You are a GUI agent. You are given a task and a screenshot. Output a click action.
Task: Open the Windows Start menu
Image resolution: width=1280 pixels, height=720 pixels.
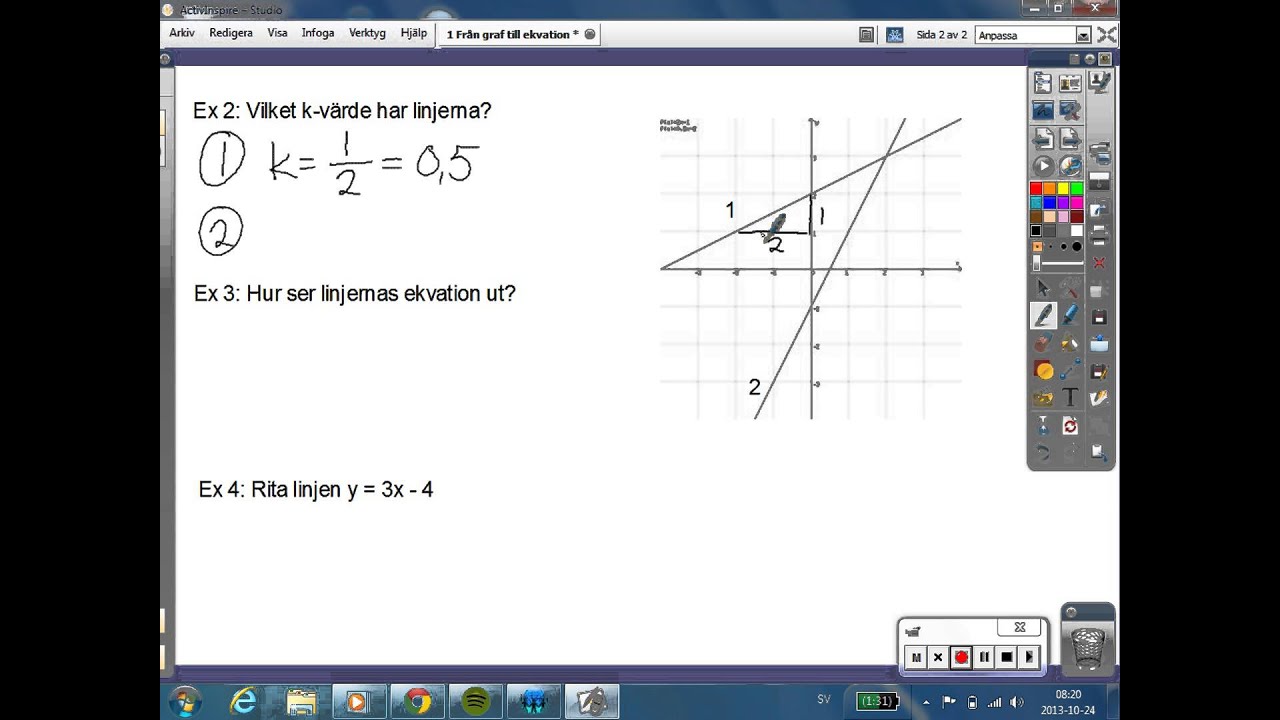[184, 700]
